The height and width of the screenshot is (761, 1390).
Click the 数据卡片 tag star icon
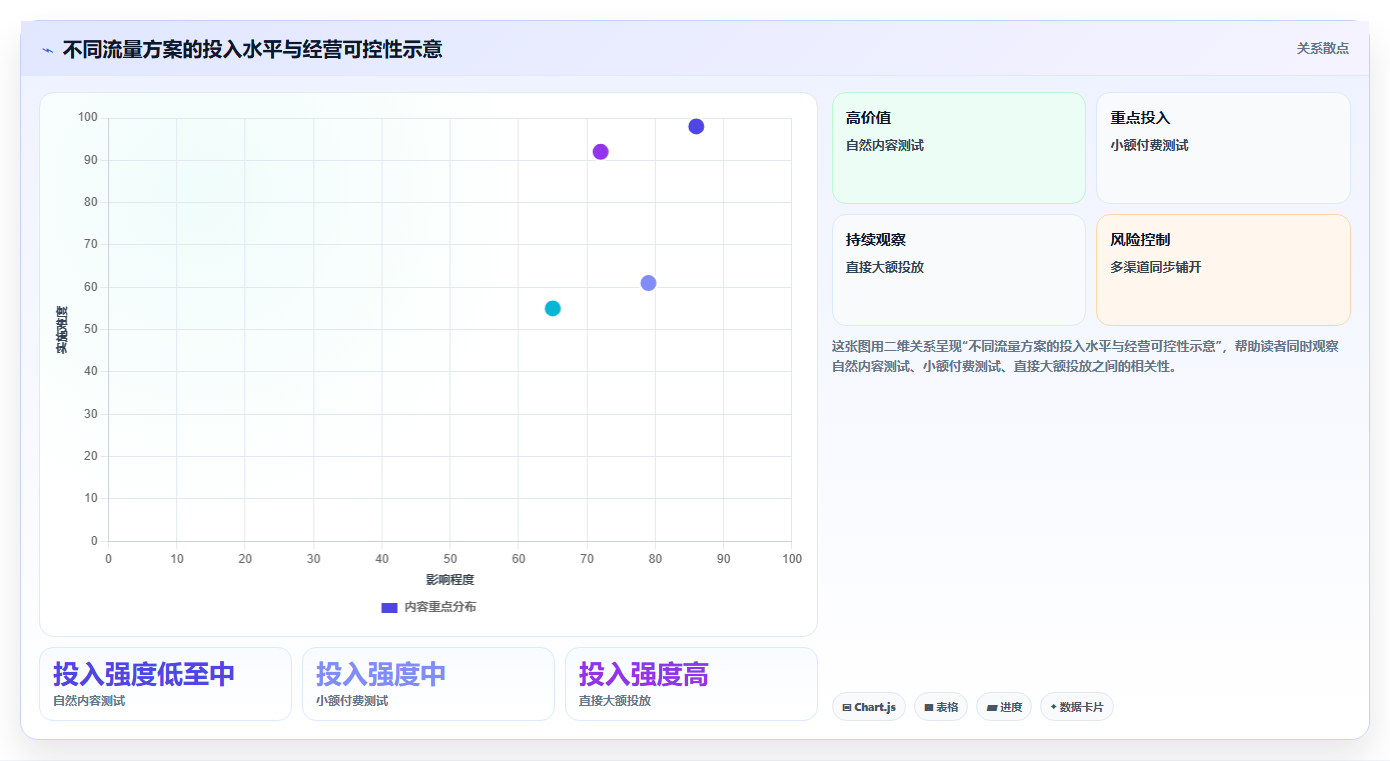1053,707
